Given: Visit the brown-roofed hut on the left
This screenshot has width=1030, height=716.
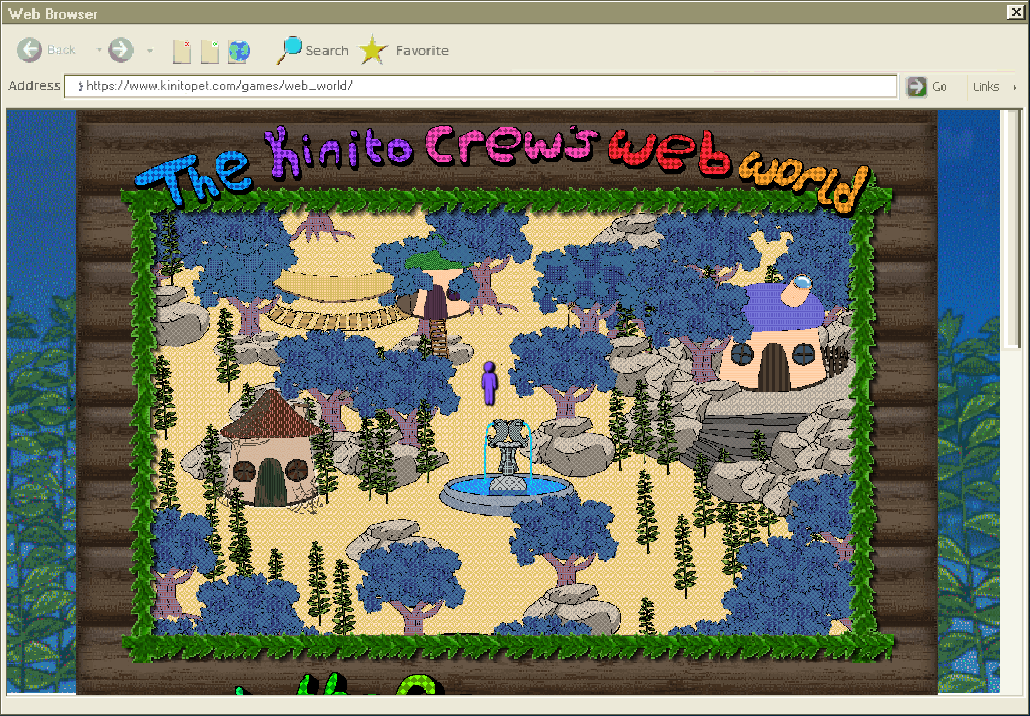Looking at the screenshot, I should pyautogui.click(x=268, y=450).
